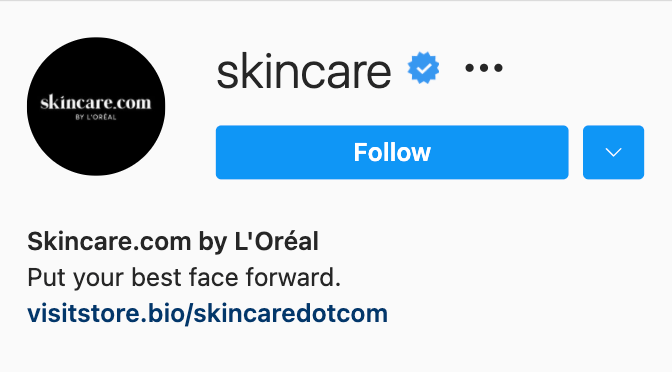672x372 pixels.
Task: Click the blue Follow label text
Action: (392, 152)
